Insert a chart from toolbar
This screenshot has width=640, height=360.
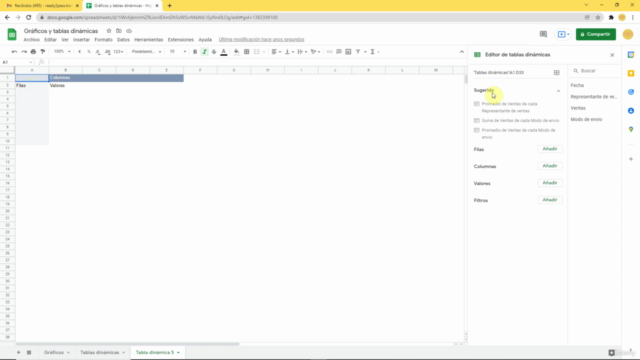pyautogui.click(x=348, y=52)
